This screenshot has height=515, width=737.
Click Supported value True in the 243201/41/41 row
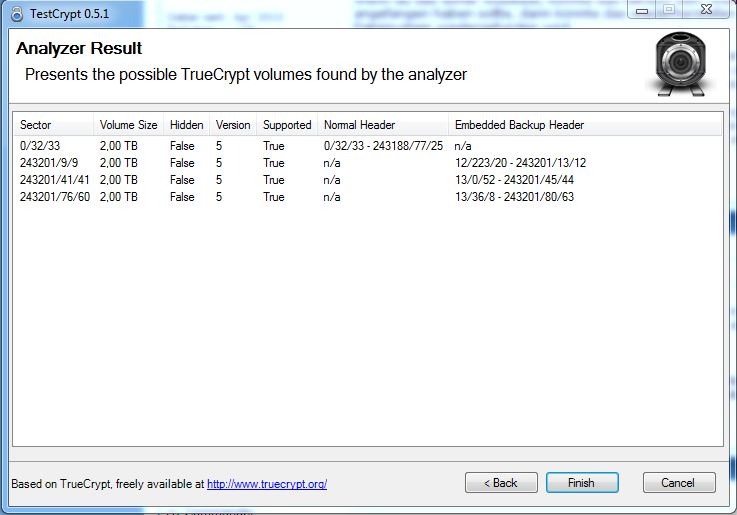click(274, 180)
